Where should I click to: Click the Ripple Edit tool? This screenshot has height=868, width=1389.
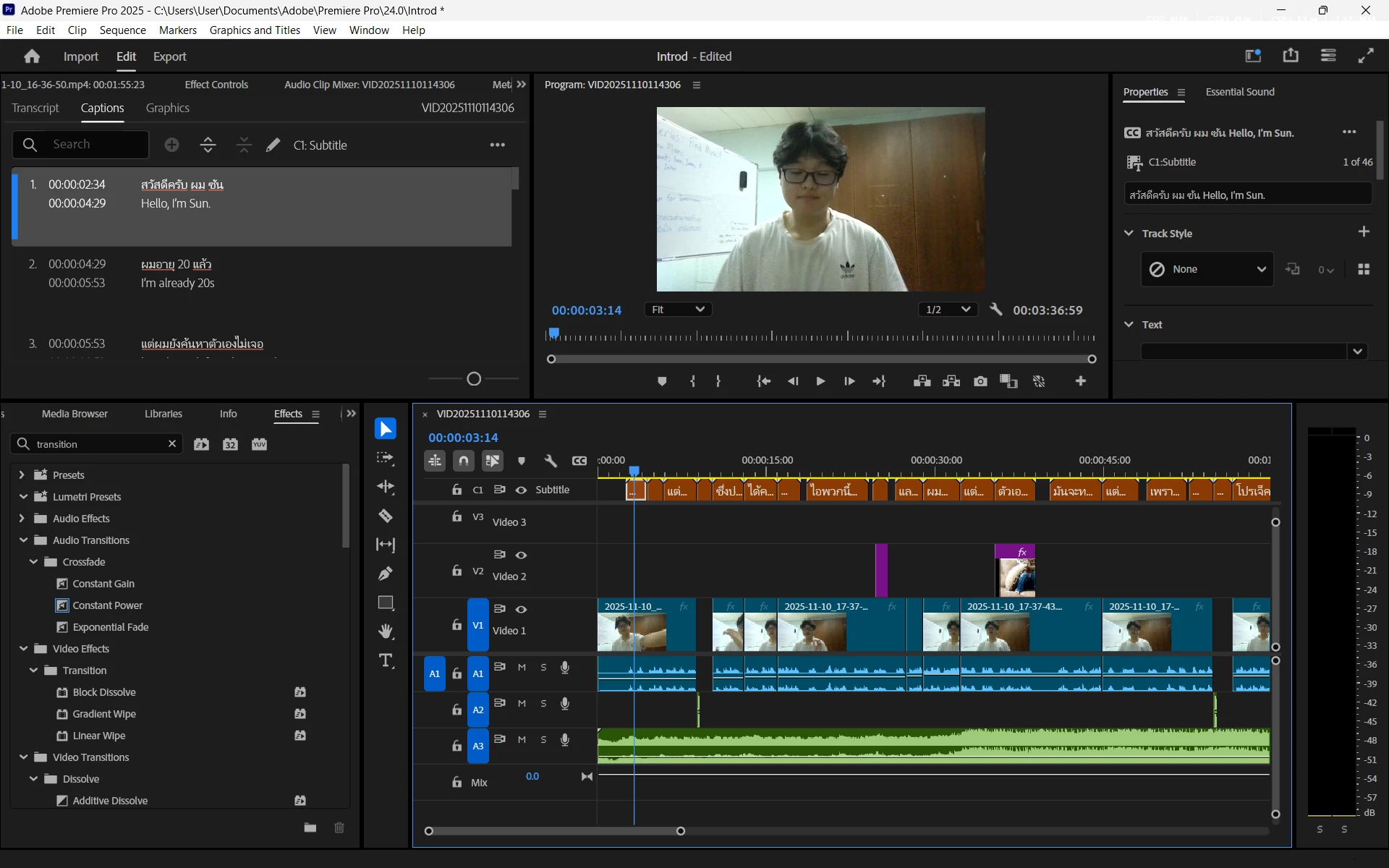coord(386,487)
